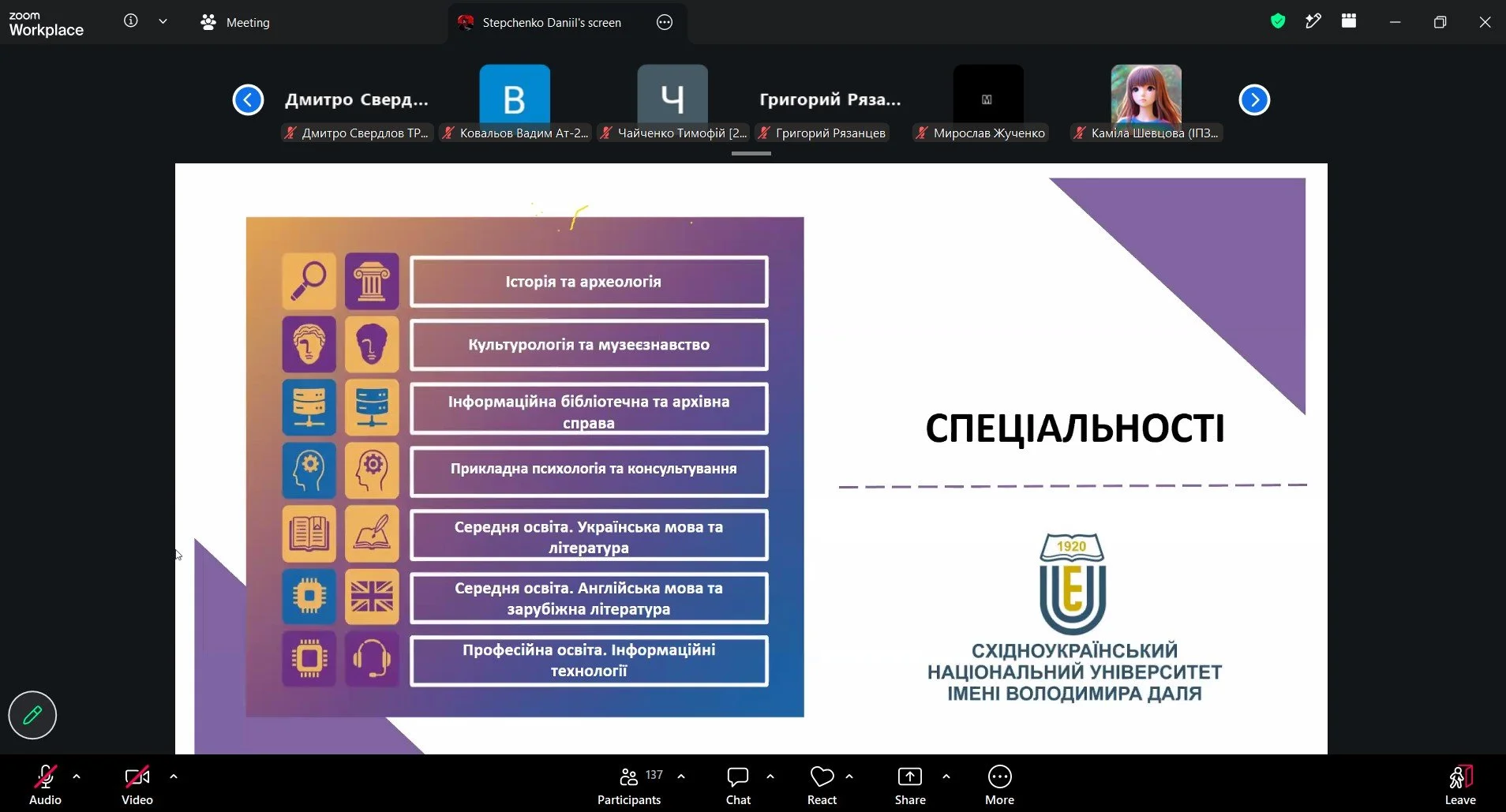
Task: Click Zoom Workplace logo
Action: tap(46, 24)
